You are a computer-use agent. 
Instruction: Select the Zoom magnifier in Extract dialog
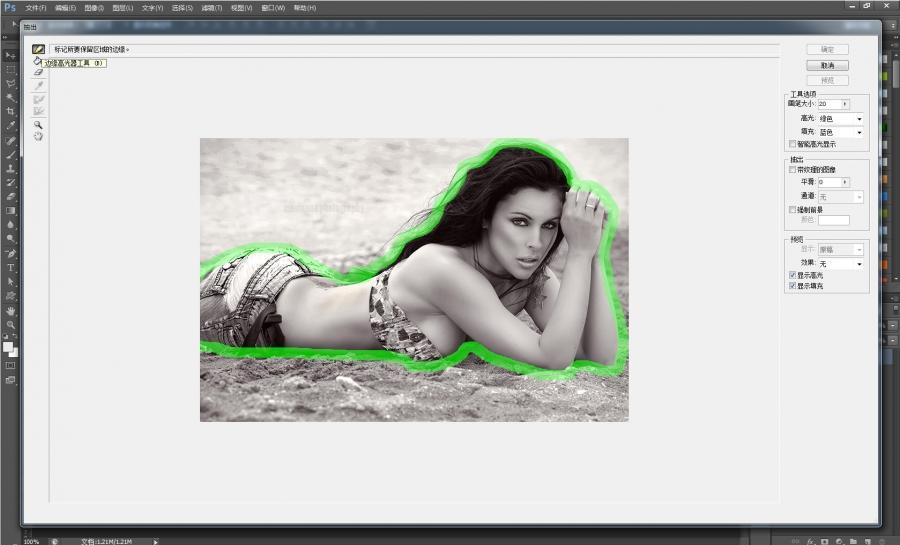click(x=38, y=124)
